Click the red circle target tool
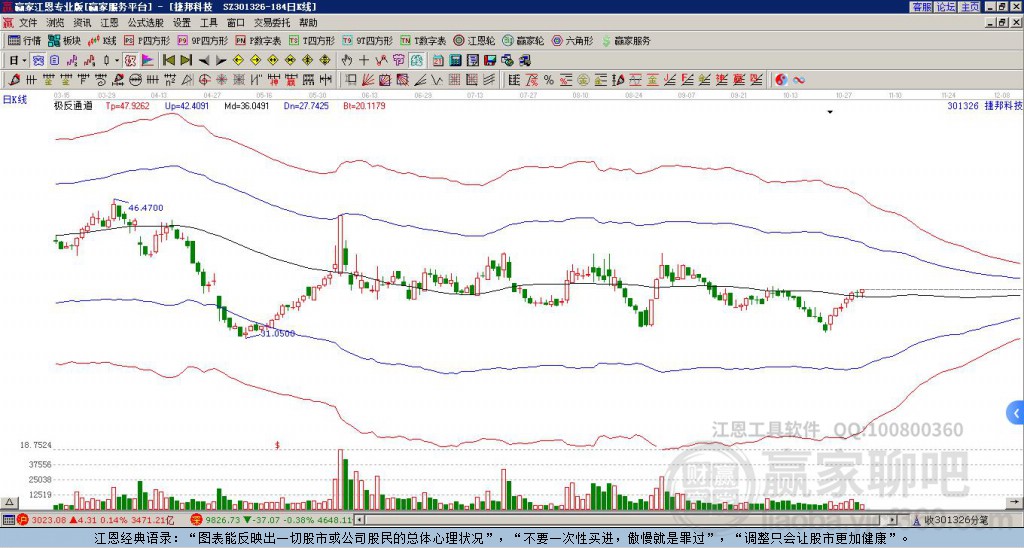 [x=204, y=80]
